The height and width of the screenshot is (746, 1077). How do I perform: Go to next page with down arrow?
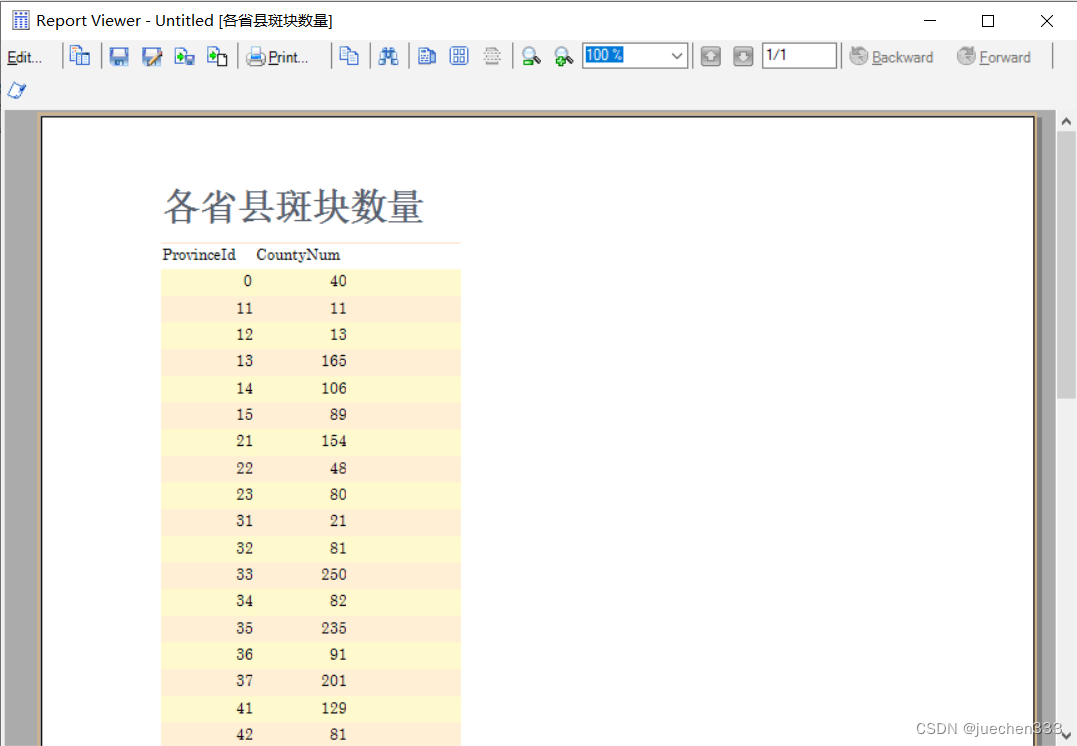pyautogui.click(x=743, y=56)
